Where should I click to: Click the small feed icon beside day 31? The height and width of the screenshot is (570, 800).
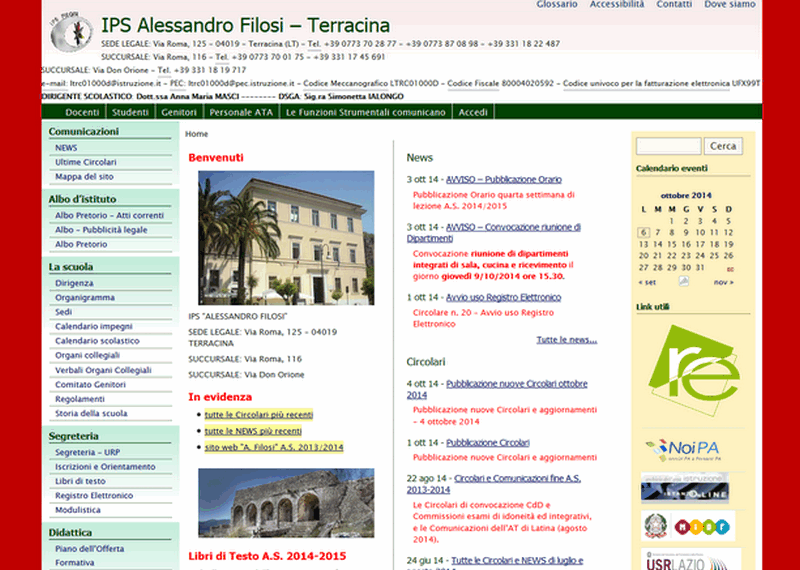(730, 269)
